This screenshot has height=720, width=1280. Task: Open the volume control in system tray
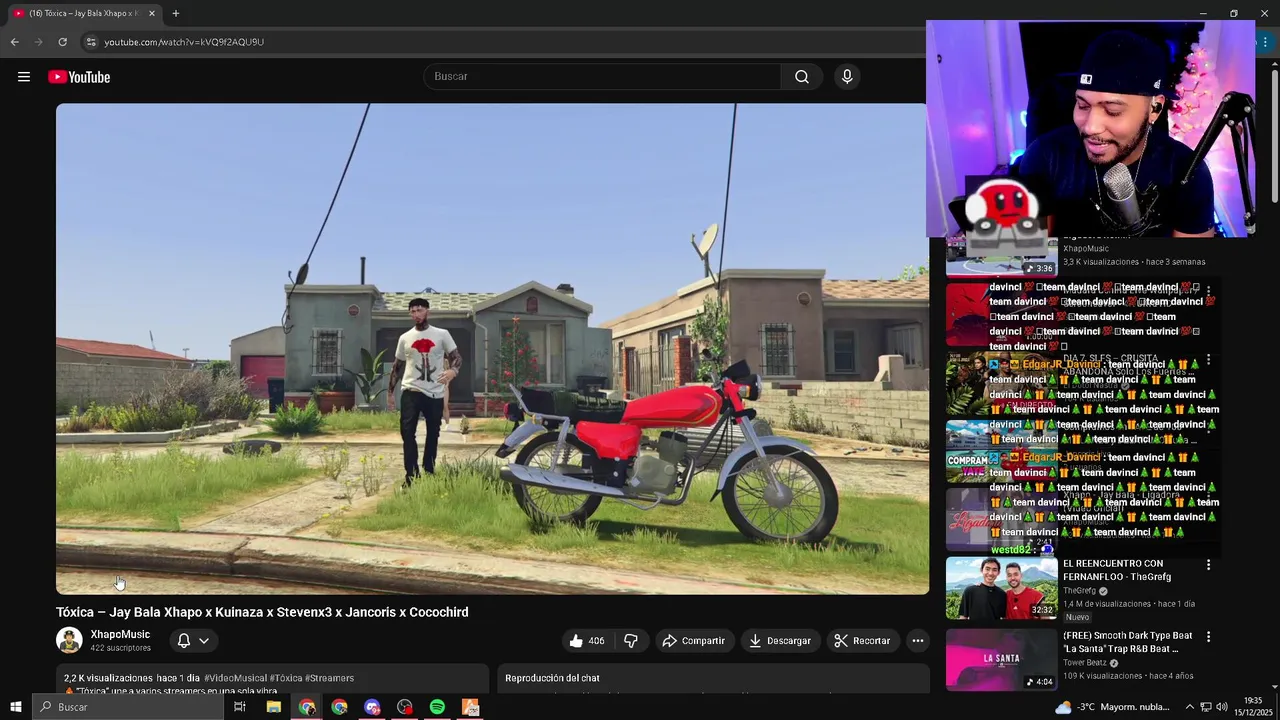point(1222,707)
